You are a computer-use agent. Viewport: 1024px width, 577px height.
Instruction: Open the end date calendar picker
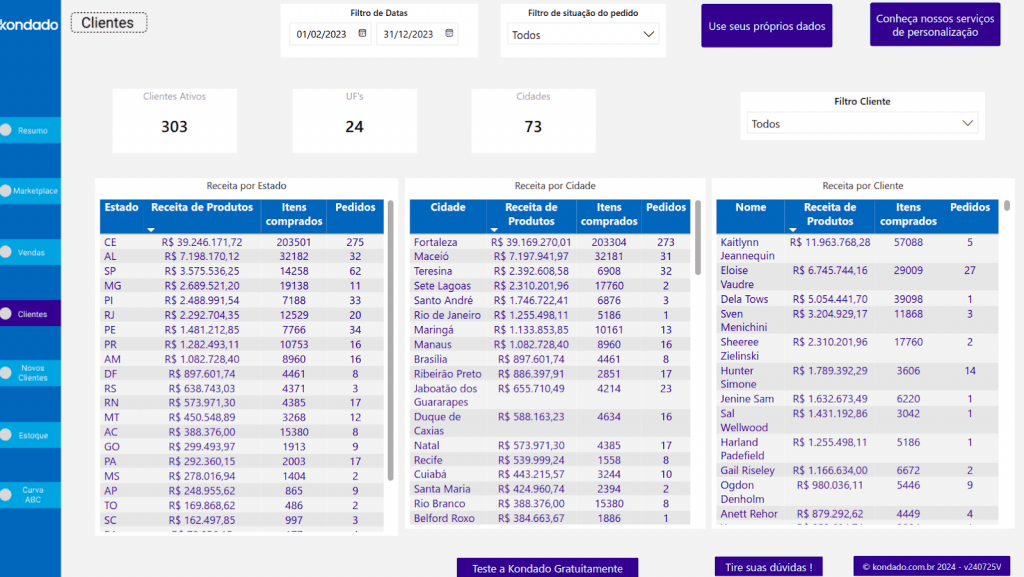click(448, 34)
